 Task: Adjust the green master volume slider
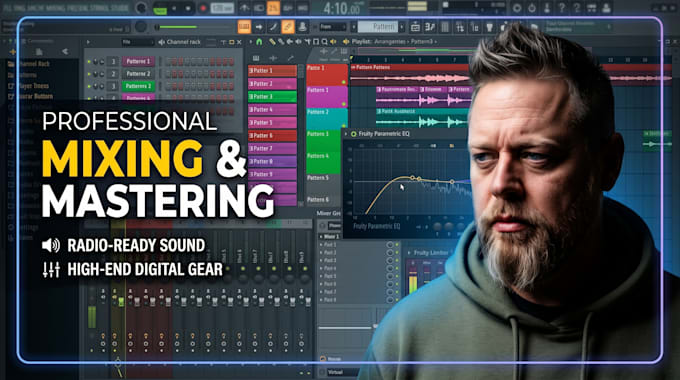178,27
